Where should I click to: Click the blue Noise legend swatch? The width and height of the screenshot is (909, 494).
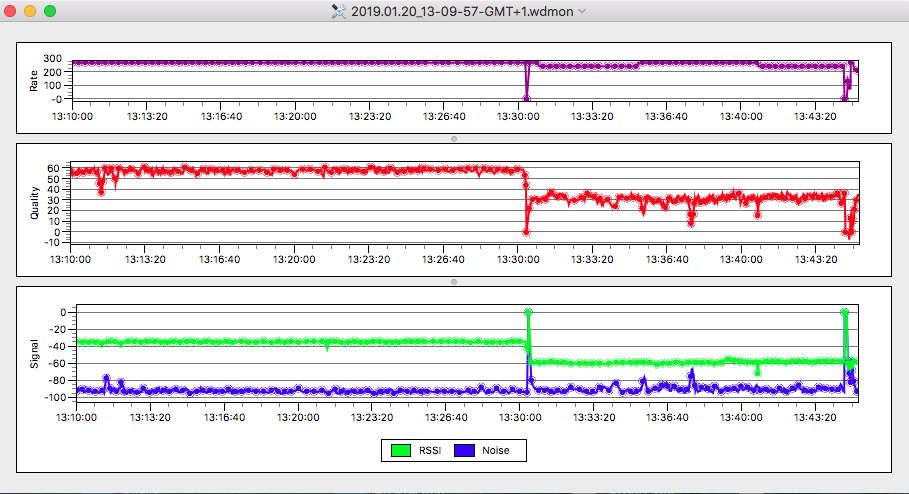(x=464, y=451)
